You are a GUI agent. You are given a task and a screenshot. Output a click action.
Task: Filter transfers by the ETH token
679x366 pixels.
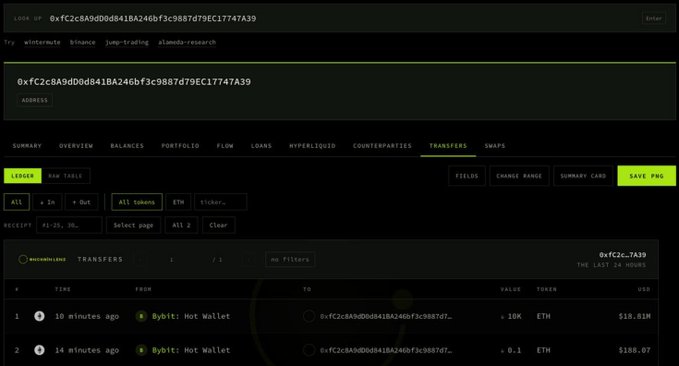178,202
